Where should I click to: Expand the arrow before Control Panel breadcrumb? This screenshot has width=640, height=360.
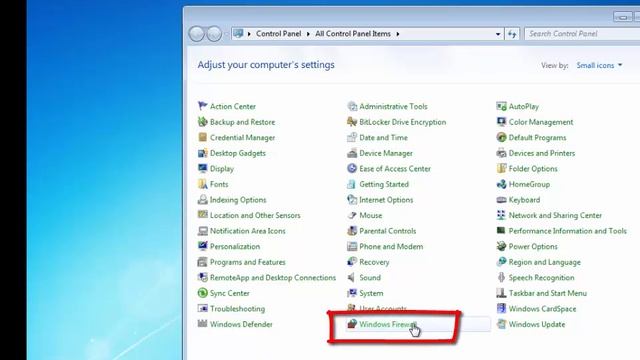tap(249, 34)
